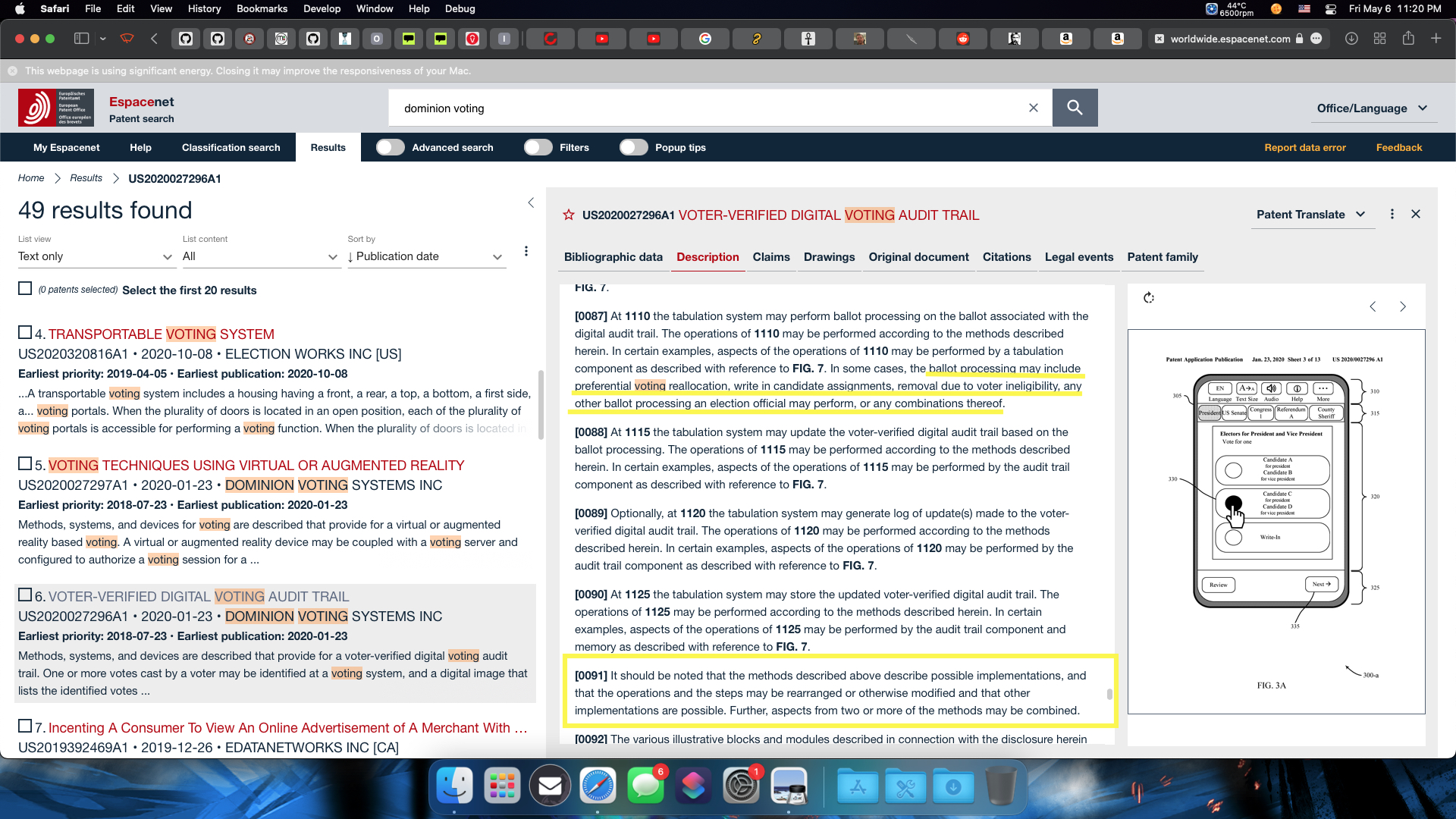Check result 4 Transportable Voting System

pyautogui.click(x=25, y=333)
